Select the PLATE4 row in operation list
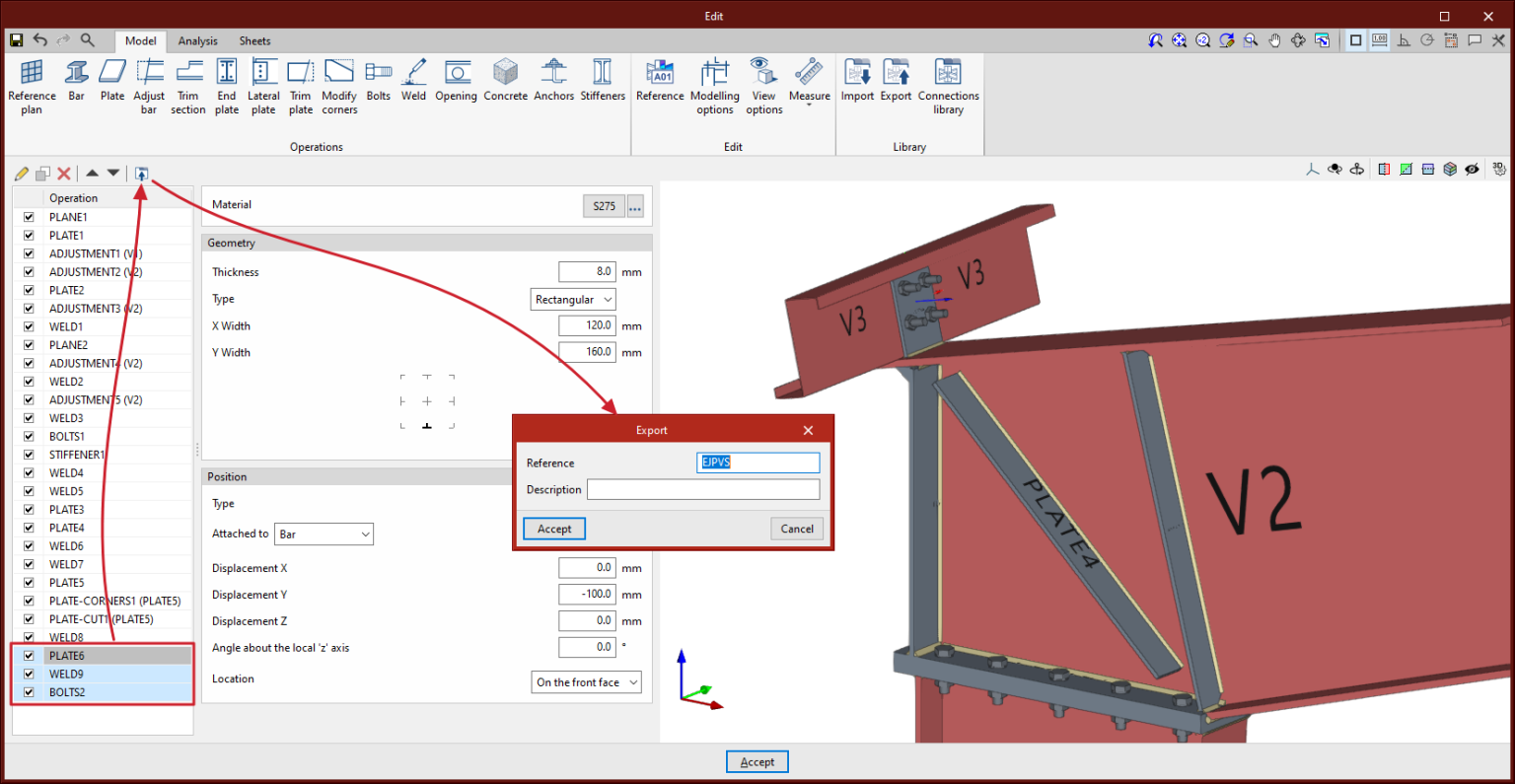Image resolution: width=1515 pixels, height=784 pixels. point(103,528)
